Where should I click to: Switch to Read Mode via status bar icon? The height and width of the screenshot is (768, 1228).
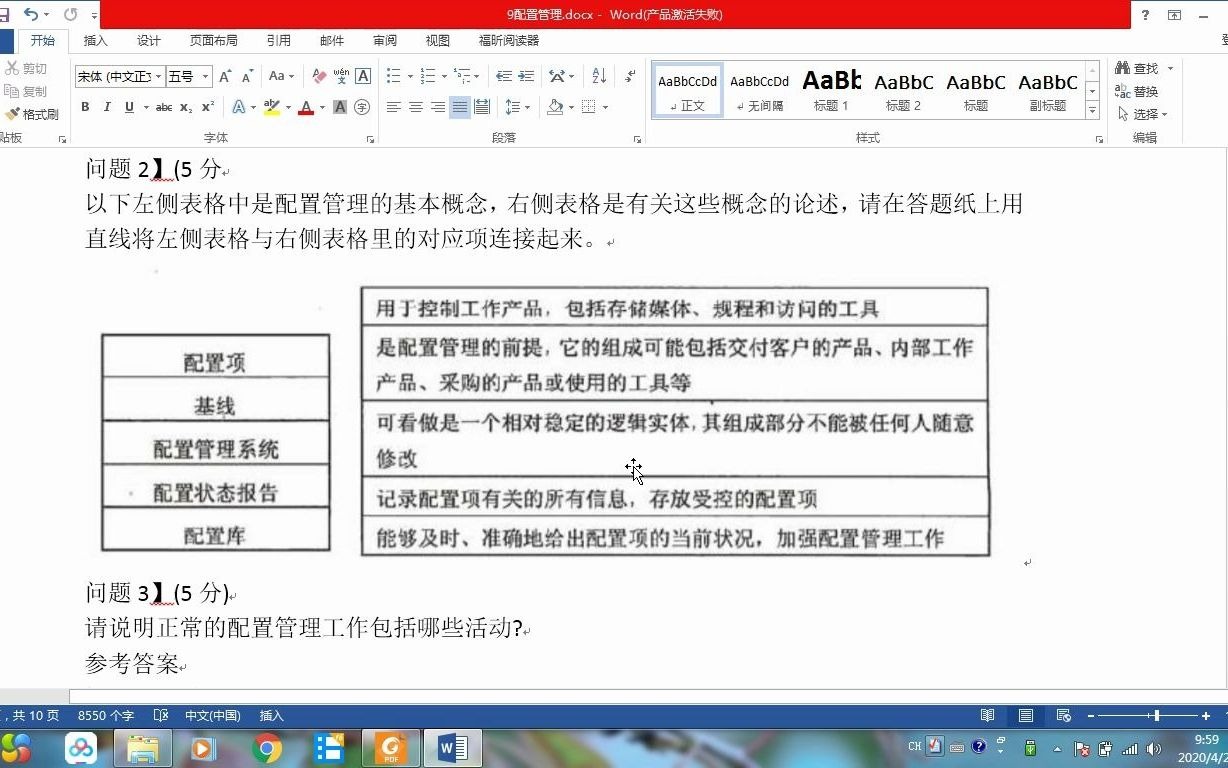(987, 716)
